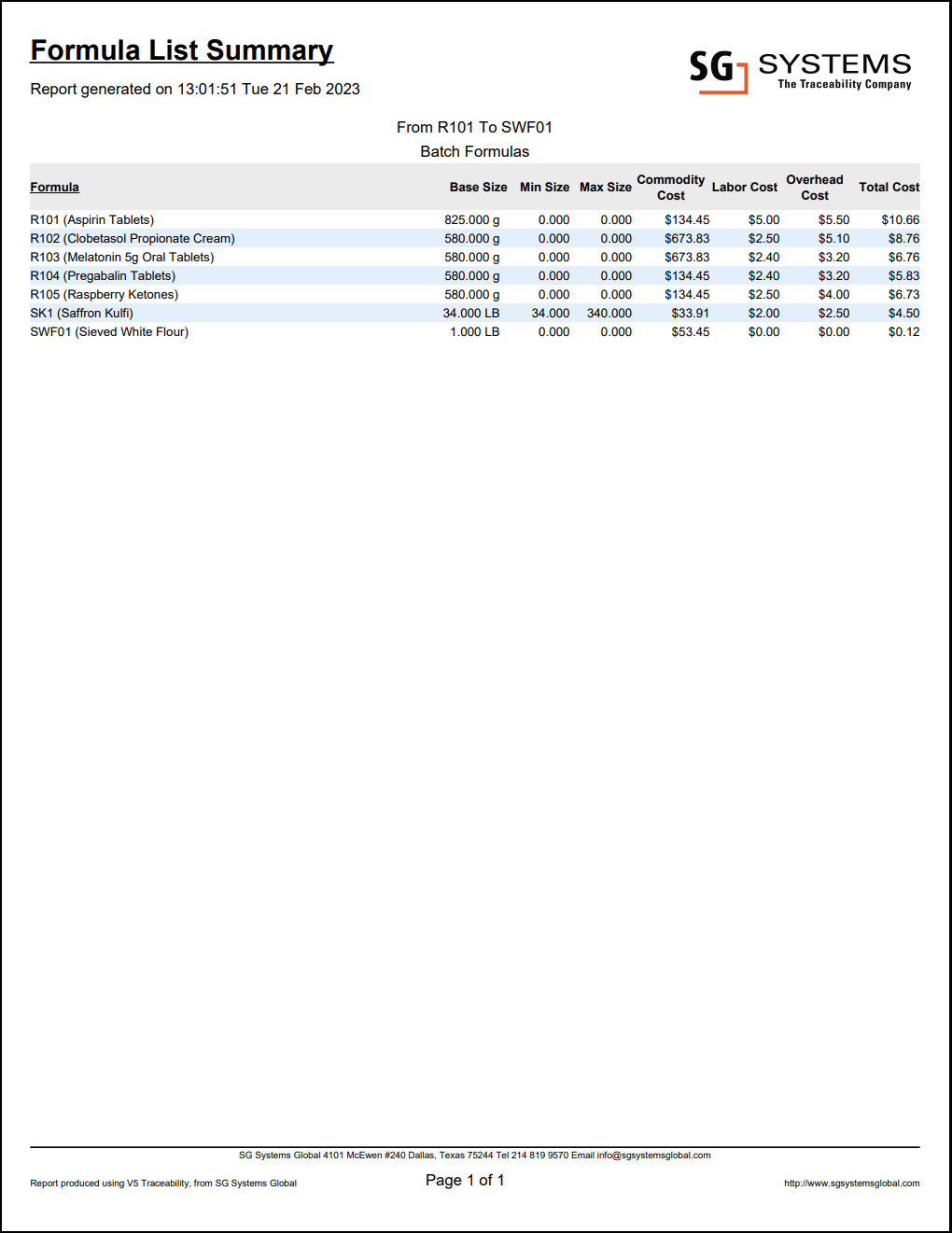Click the $53.45 commodity cost value
The width and height of the screenshot is (952, 1233).
[690, 331]
